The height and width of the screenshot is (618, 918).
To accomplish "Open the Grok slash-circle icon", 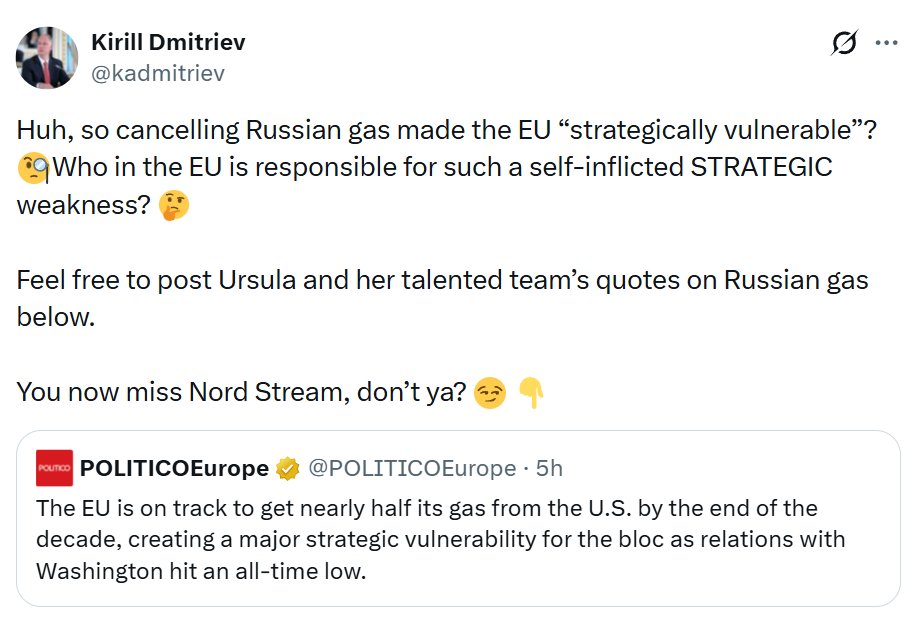I will 844,42.
